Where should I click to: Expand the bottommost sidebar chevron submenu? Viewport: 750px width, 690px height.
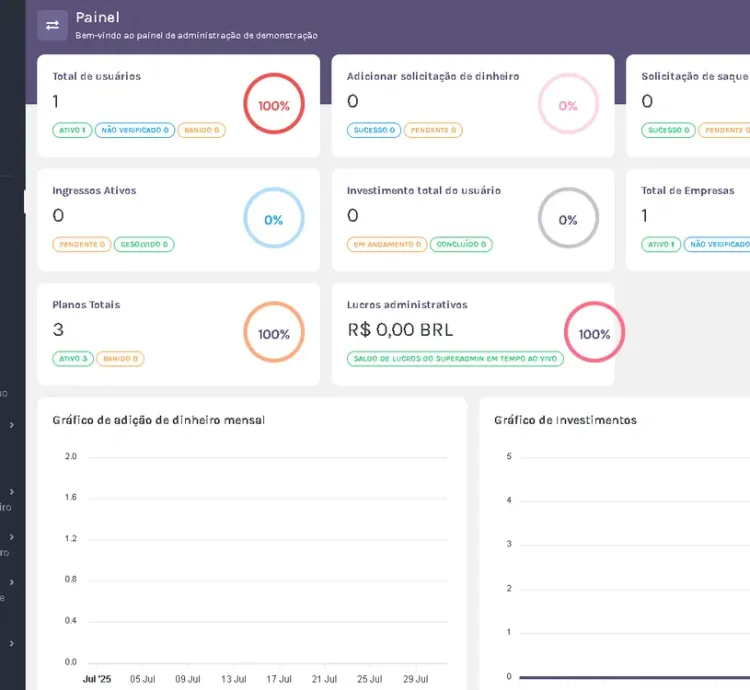pos(12,644)
